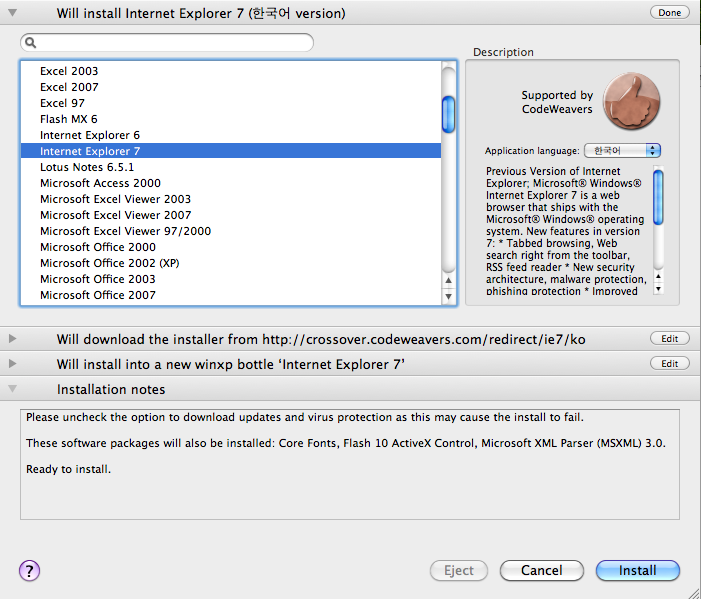Expand the 'Will install into a new winxp bottle' section
The width and height of the screenshot is (701, 599).
point(13,363)
